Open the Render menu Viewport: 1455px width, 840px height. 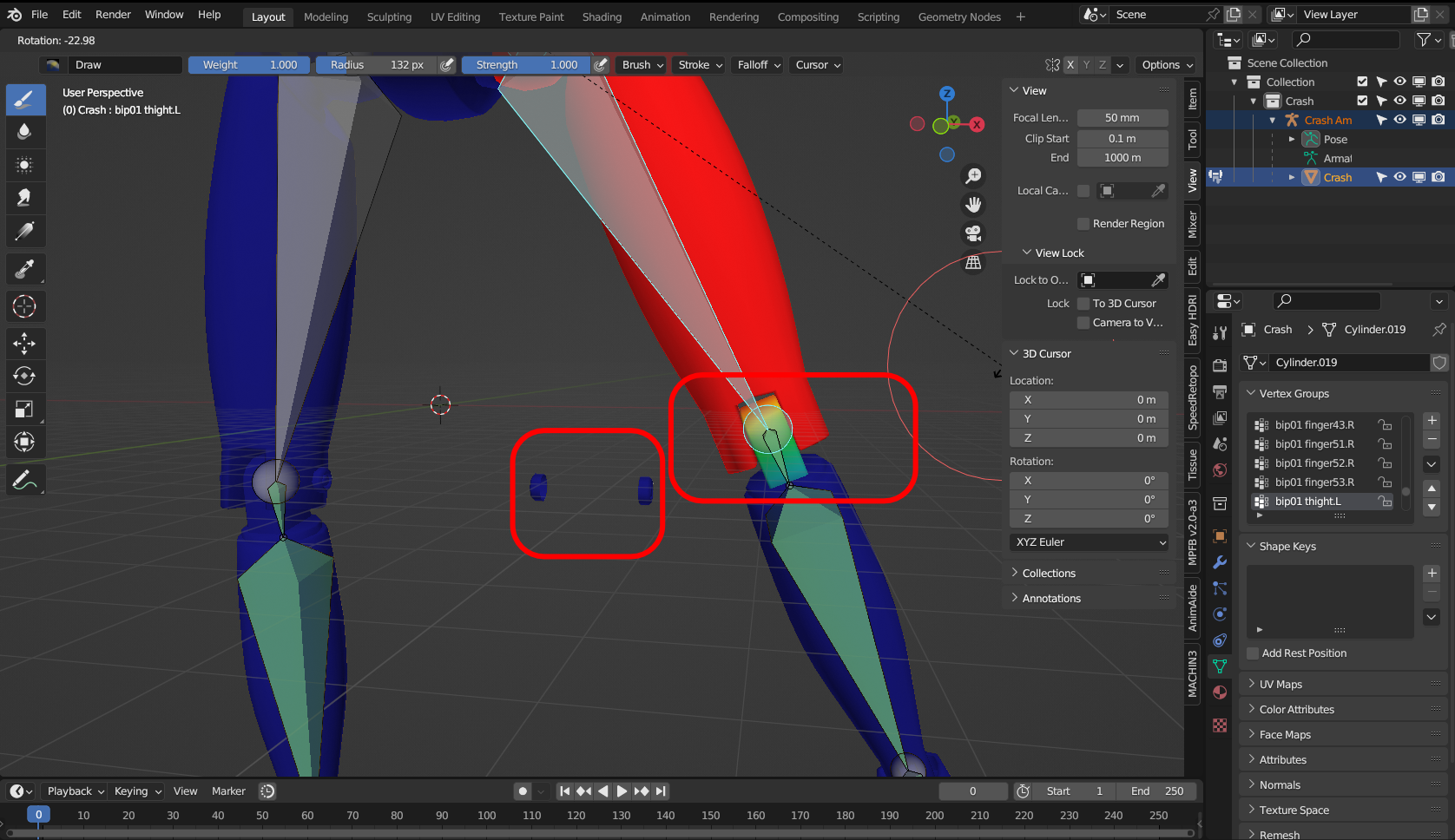(x=113, y=15)
